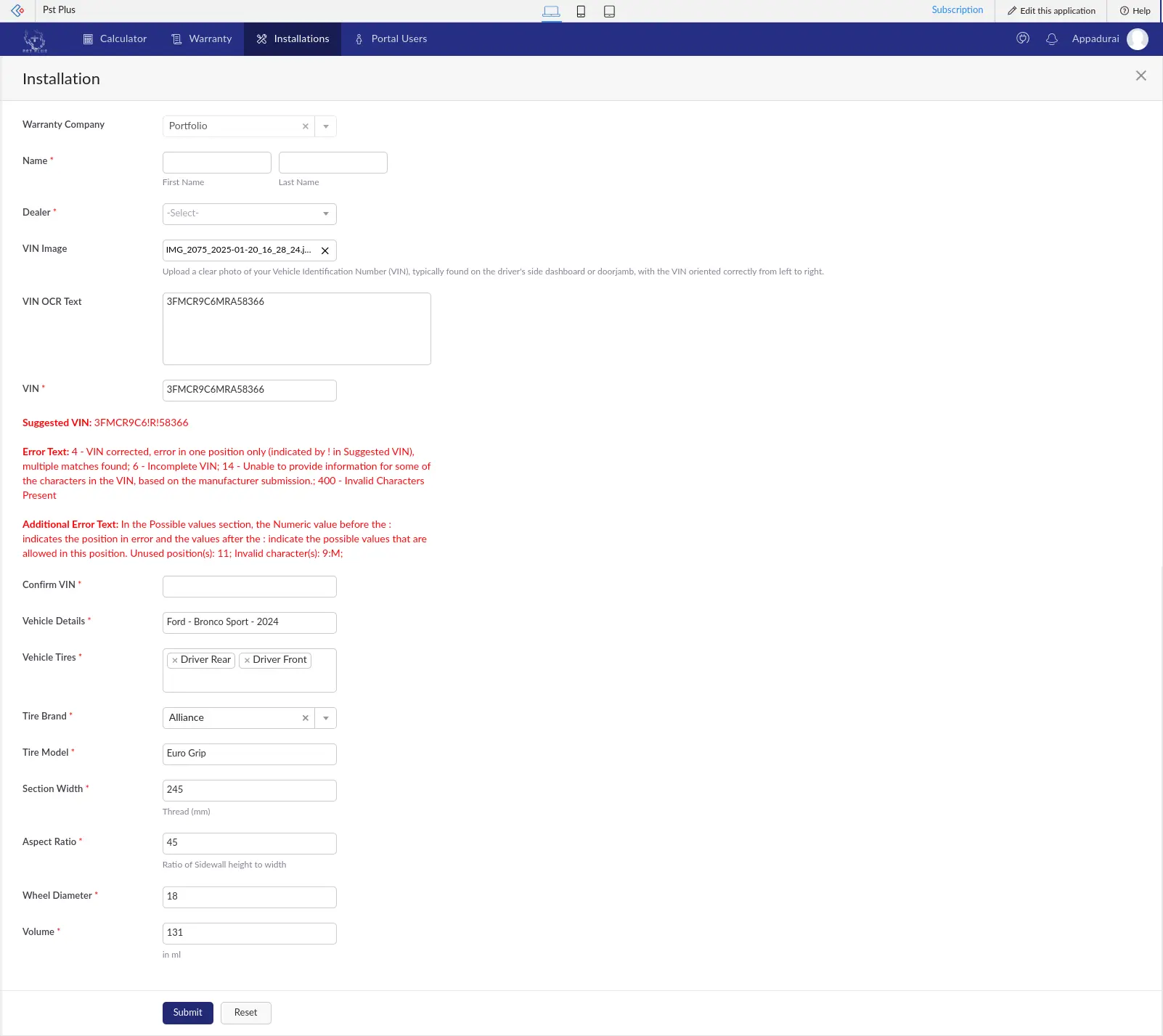Select the laptop preview icon
Viewport: 1163px width, 1036px height.
(551, 11)
